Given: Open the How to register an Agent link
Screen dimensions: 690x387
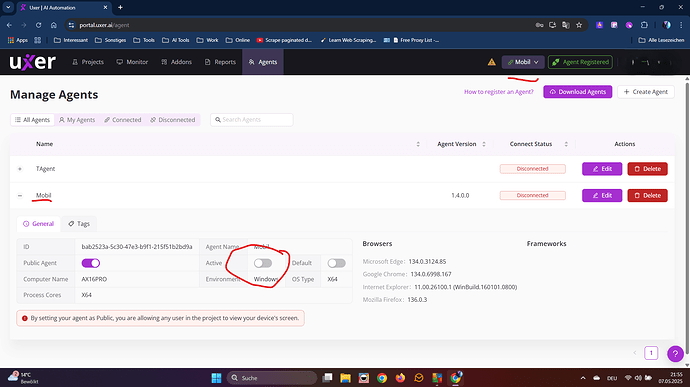Looking at the screenshot, I should 499,92.
